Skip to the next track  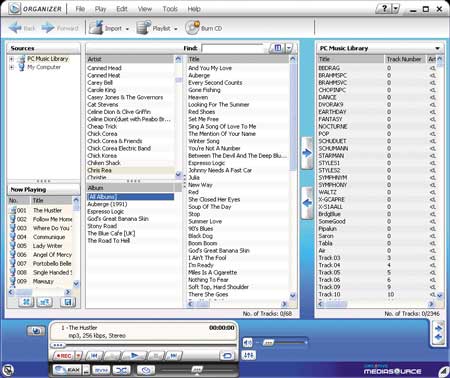(x=174, y=356)
